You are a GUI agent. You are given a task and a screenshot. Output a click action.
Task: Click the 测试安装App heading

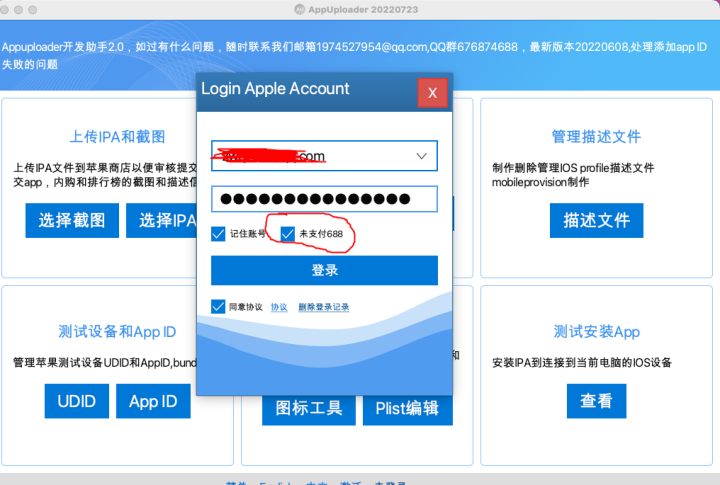pos(596,331)
